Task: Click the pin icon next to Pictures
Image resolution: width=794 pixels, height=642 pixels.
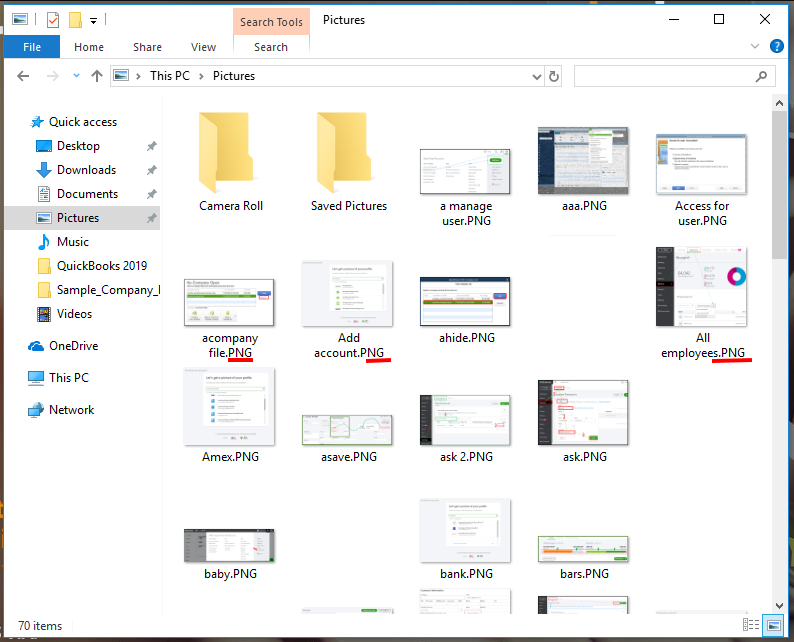Action: pos(151,218)
